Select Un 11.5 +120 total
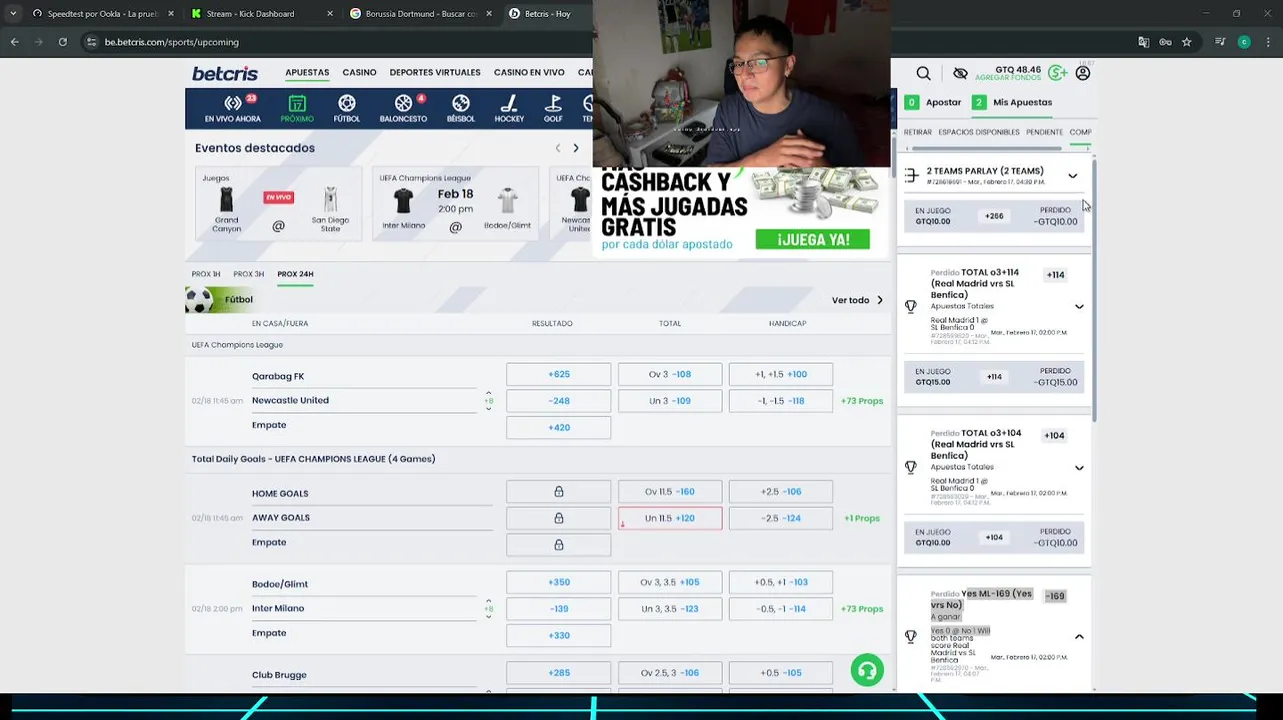Screen dimensions: 1283x720 coord(670,518)
